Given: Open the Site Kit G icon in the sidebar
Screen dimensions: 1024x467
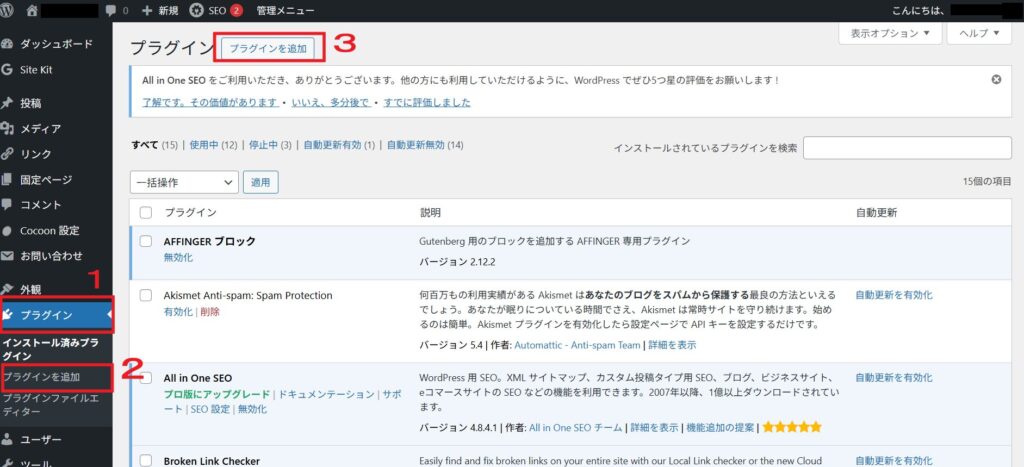Looking at the screenshot, I should 7,69.
